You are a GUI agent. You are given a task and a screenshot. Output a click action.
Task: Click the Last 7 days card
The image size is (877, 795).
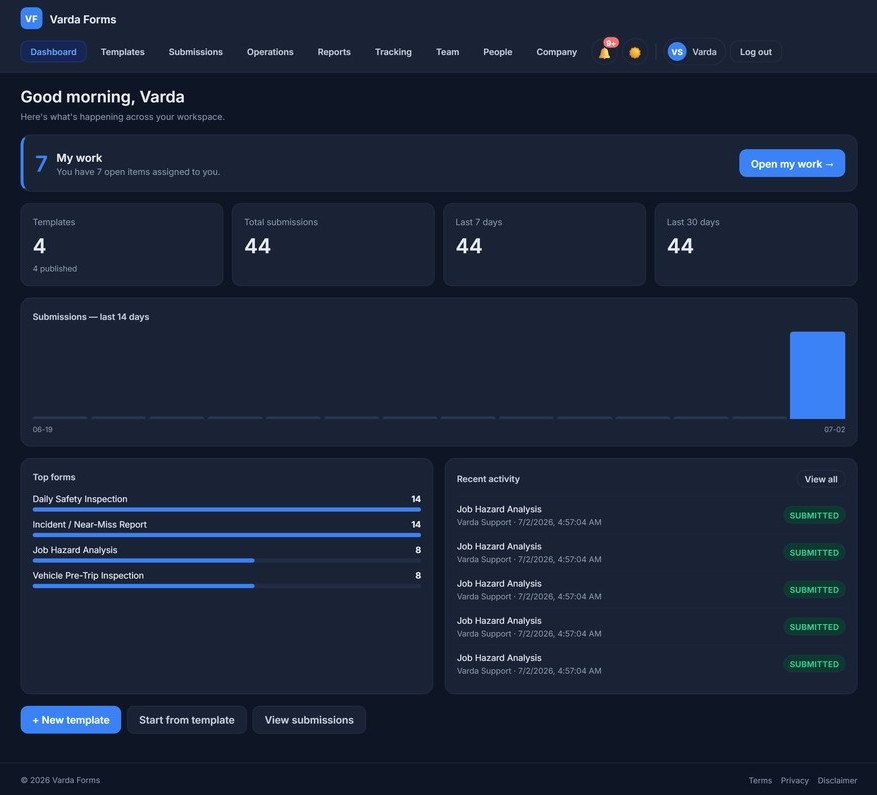544,244
